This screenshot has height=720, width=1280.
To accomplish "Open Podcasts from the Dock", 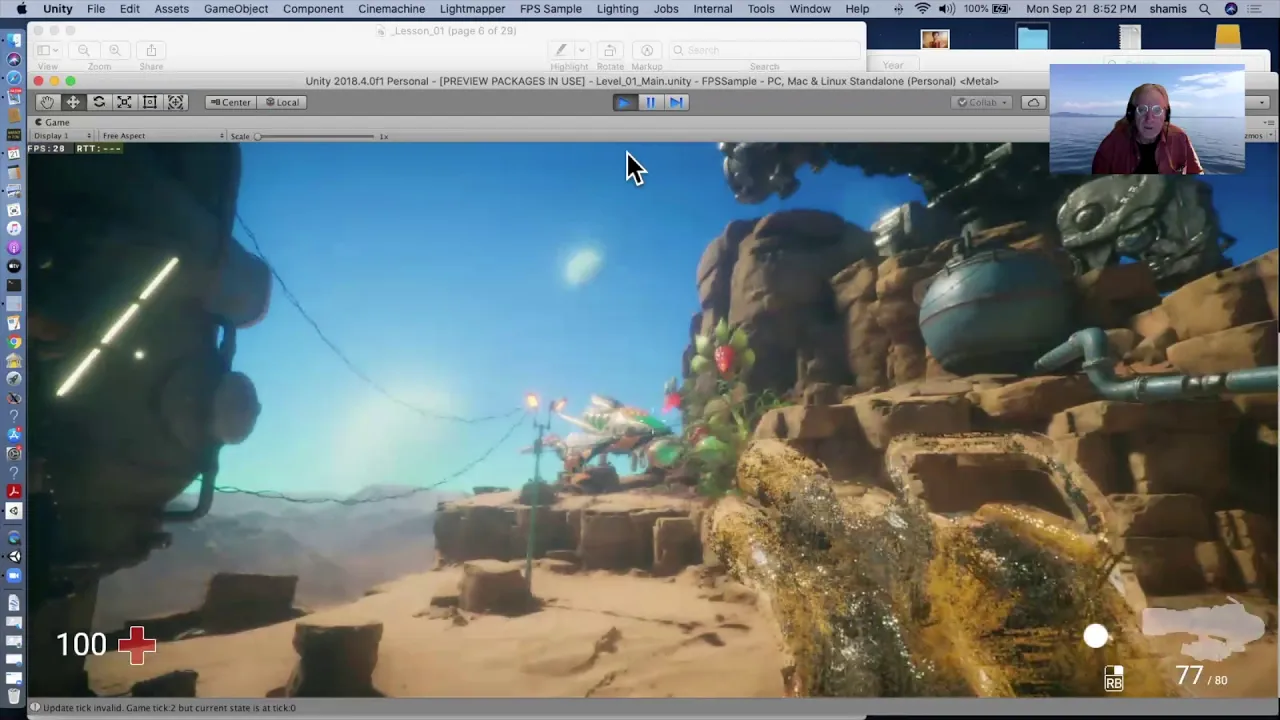I will click(x=14, y=247).
